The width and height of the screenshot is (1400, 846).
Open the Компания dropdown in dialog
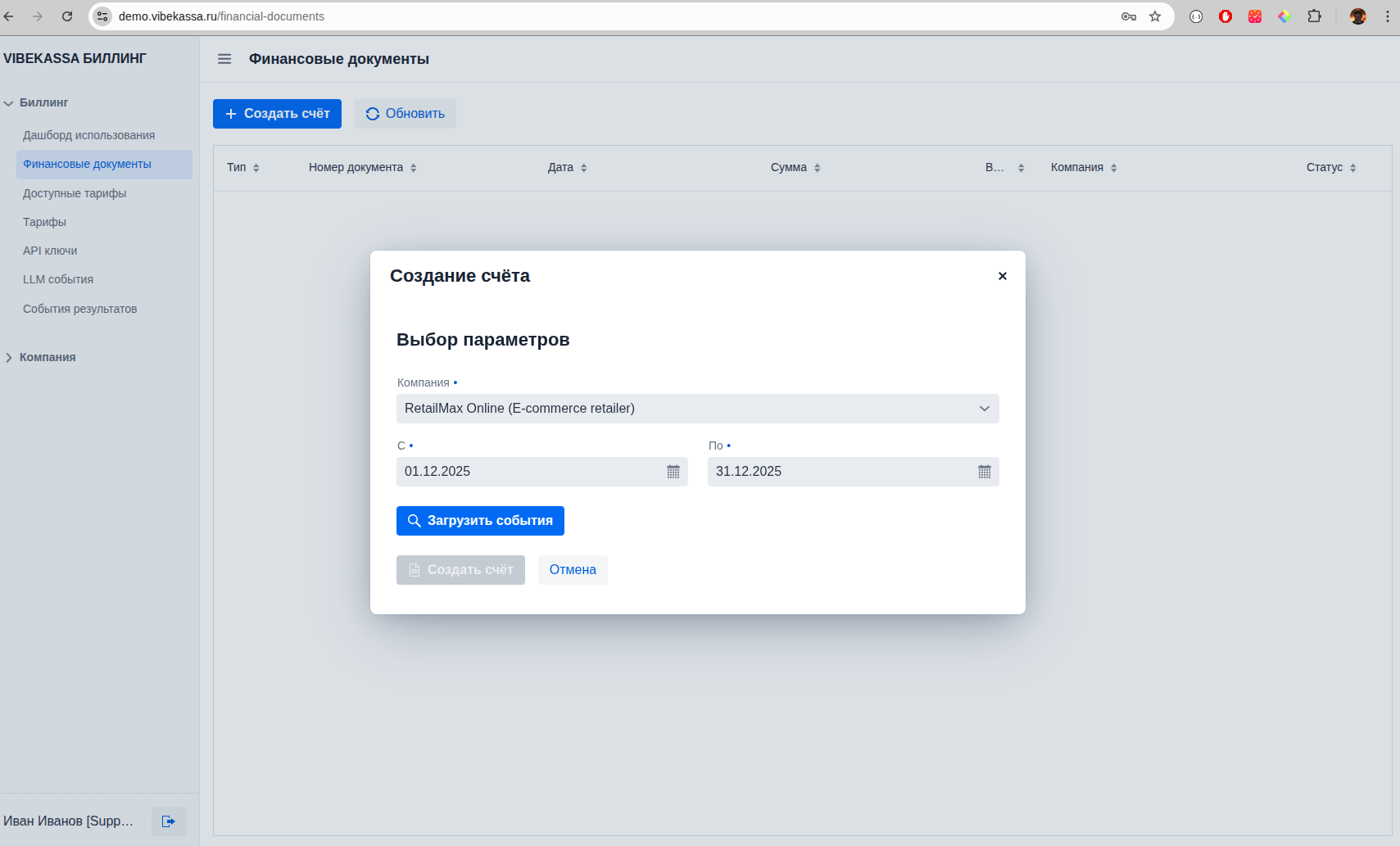[697, 409]
